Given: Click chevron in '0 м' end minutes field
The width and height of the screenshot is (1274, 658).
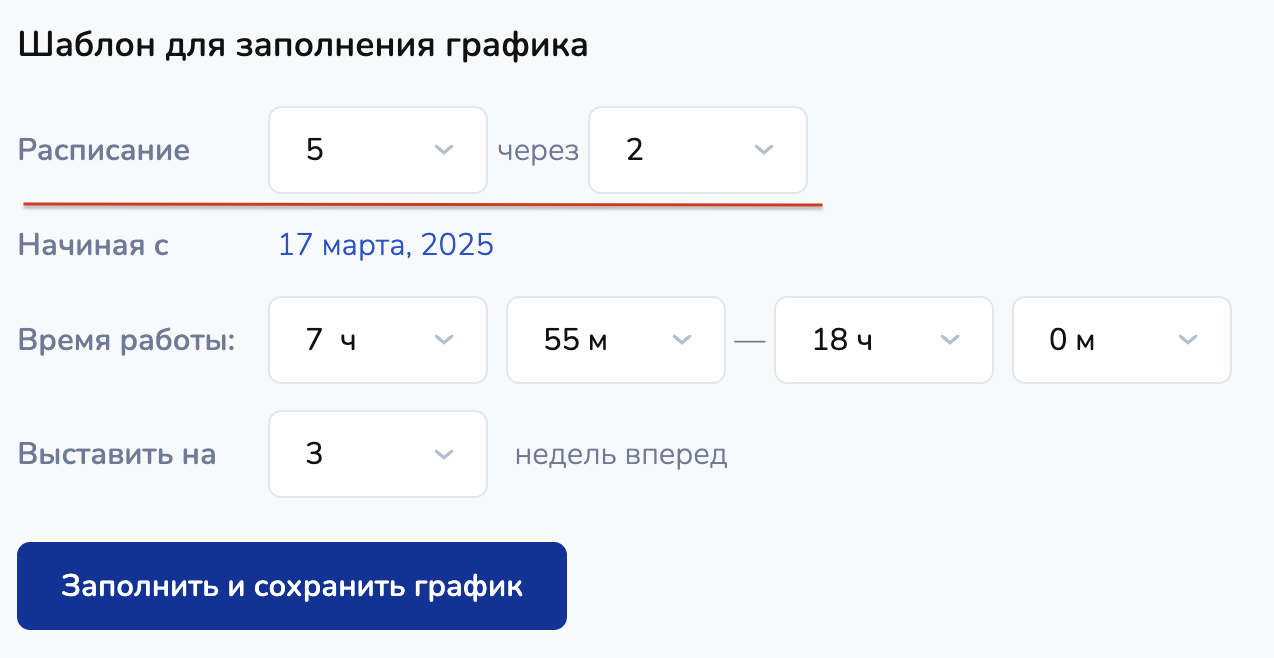Looking at the screenshot, I should [1188, 340].
